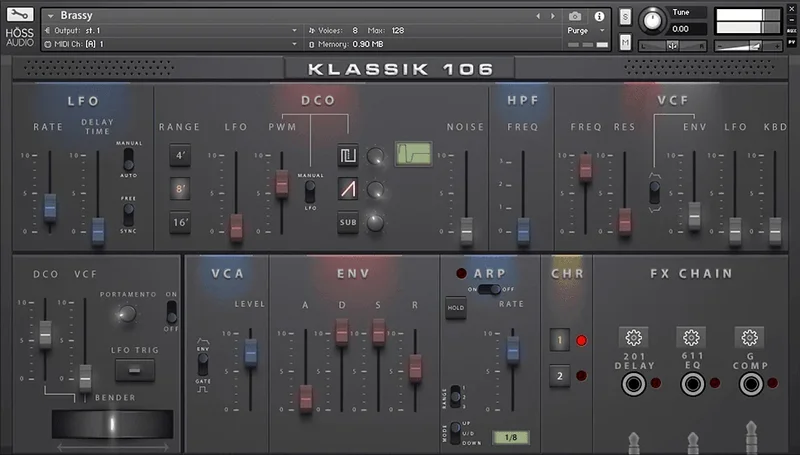Click the Tune knob
This screenshot has height=455, width=800.
tap(653, 20)
